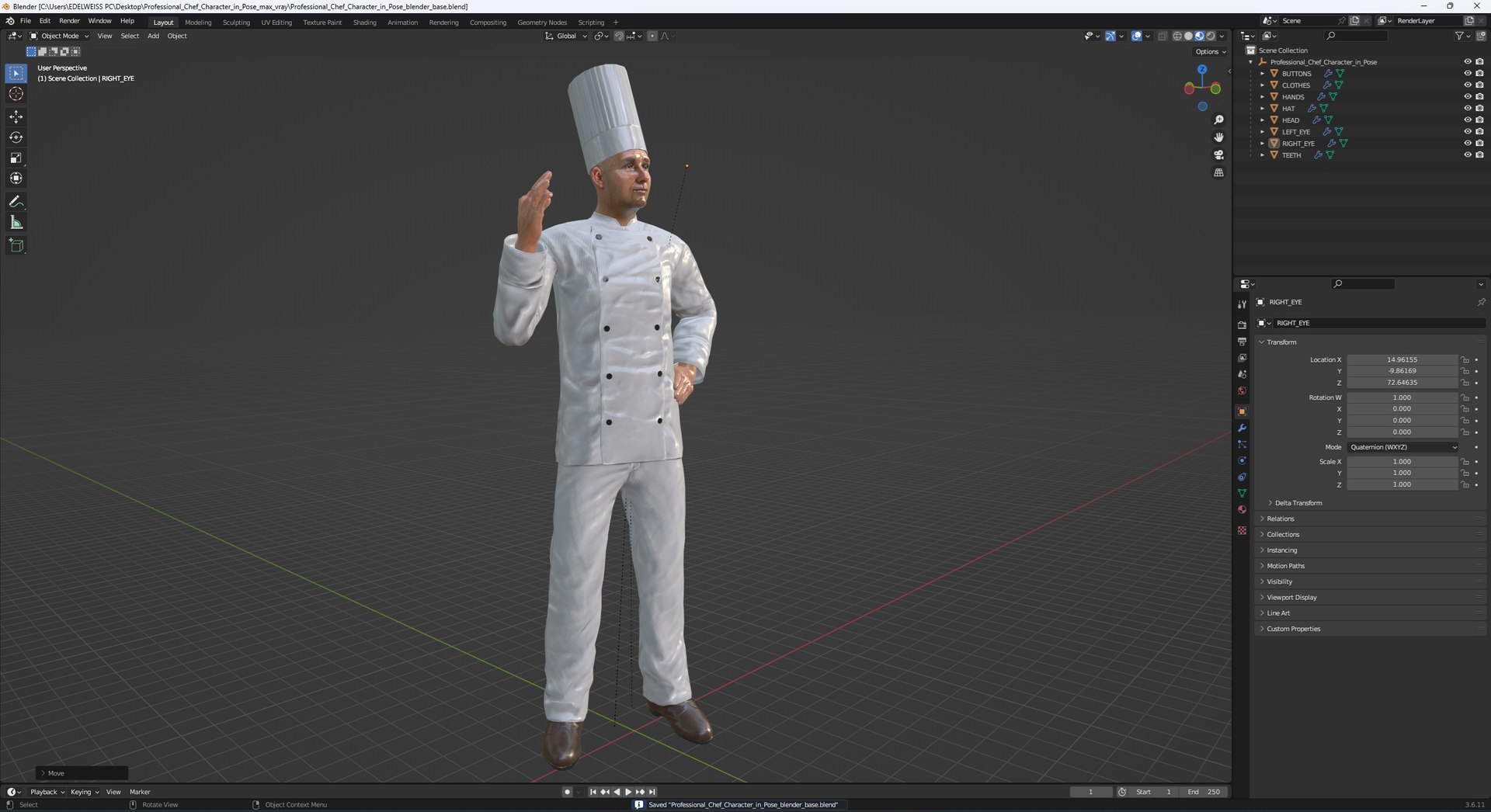
Task: Open the Material properties tab
Action: pyautogui.click(x=1242, y=509)
